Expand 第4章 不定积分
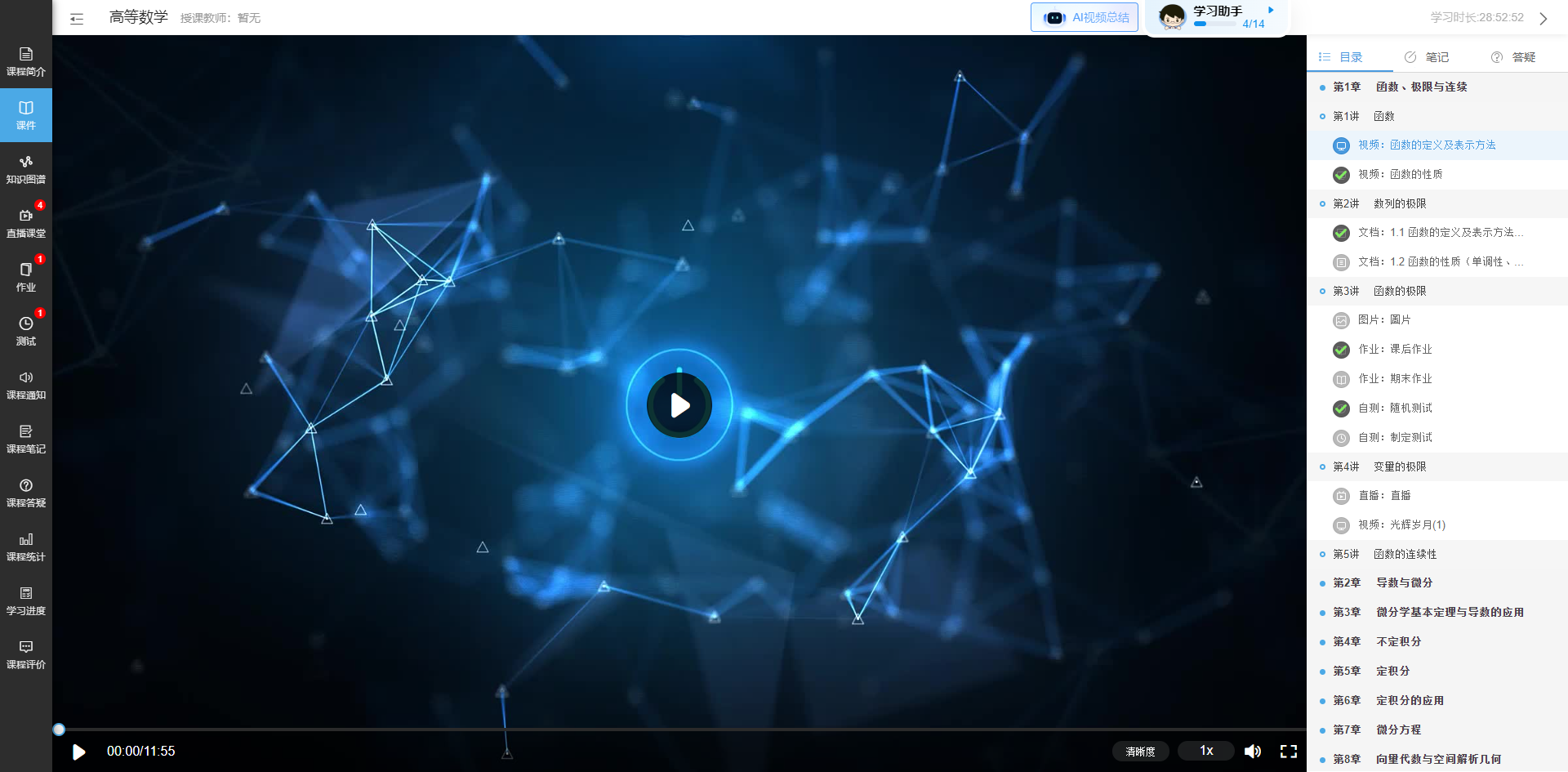Image resolution: width=1568 pixels, height=772 pixels. tap(1437, 642)
